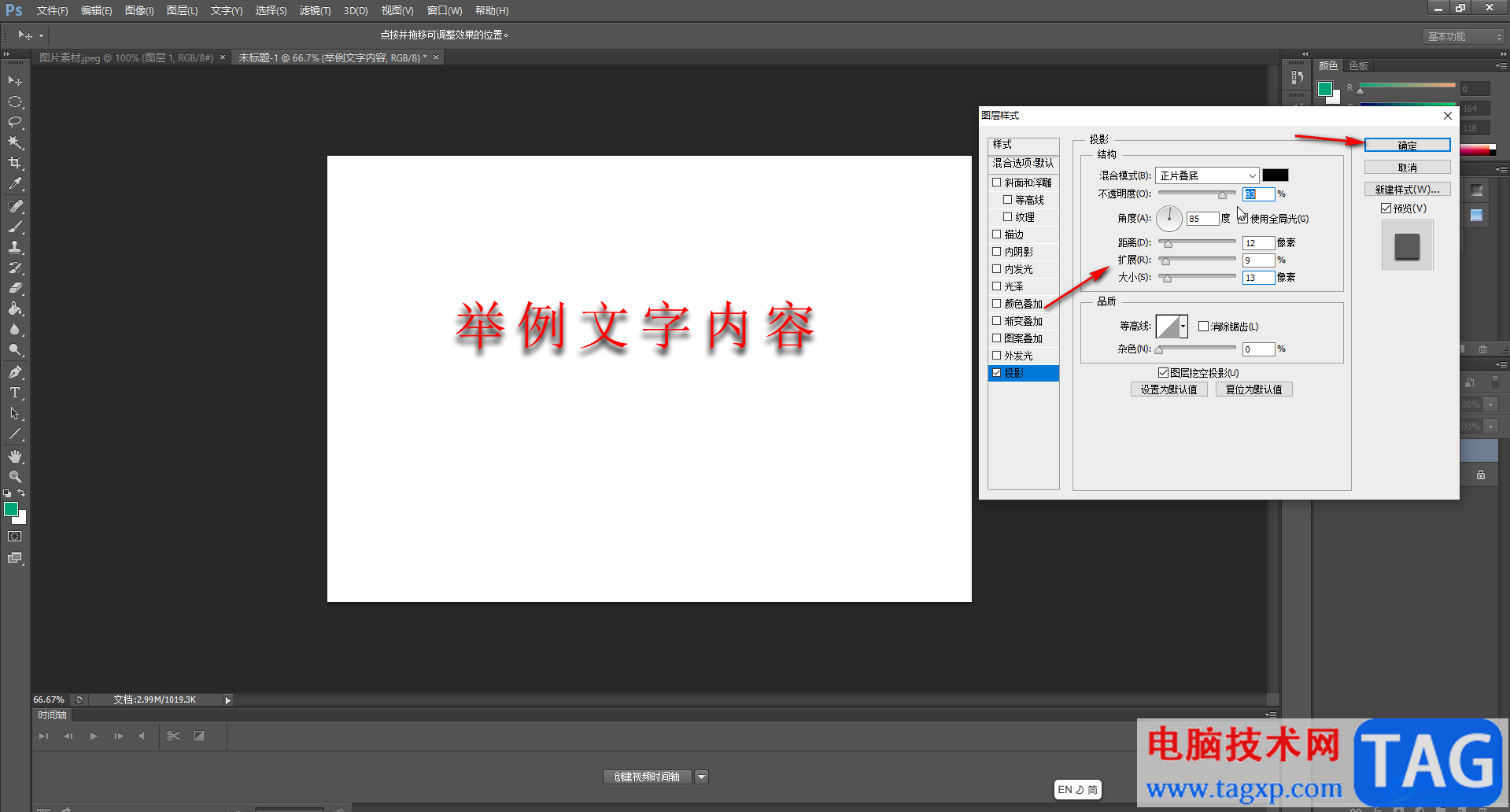Enable 内阴影 style checkbox
This screenshot has height=812, width=1510.
click(x=997, y=252)
